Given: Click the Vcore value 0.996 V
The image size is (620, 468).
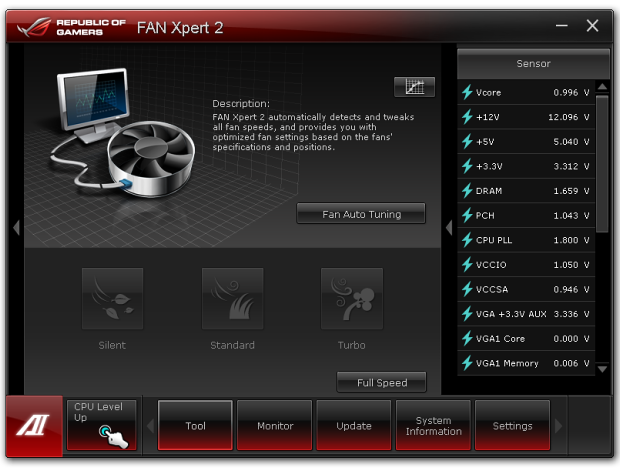Looking at the screenshot, I should point(571,92).
